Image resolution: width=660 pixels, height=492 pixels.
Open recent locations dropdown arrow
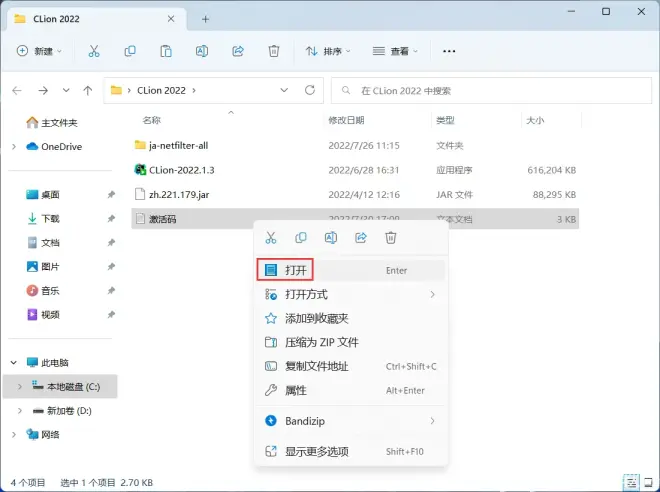tap(66, 90)
